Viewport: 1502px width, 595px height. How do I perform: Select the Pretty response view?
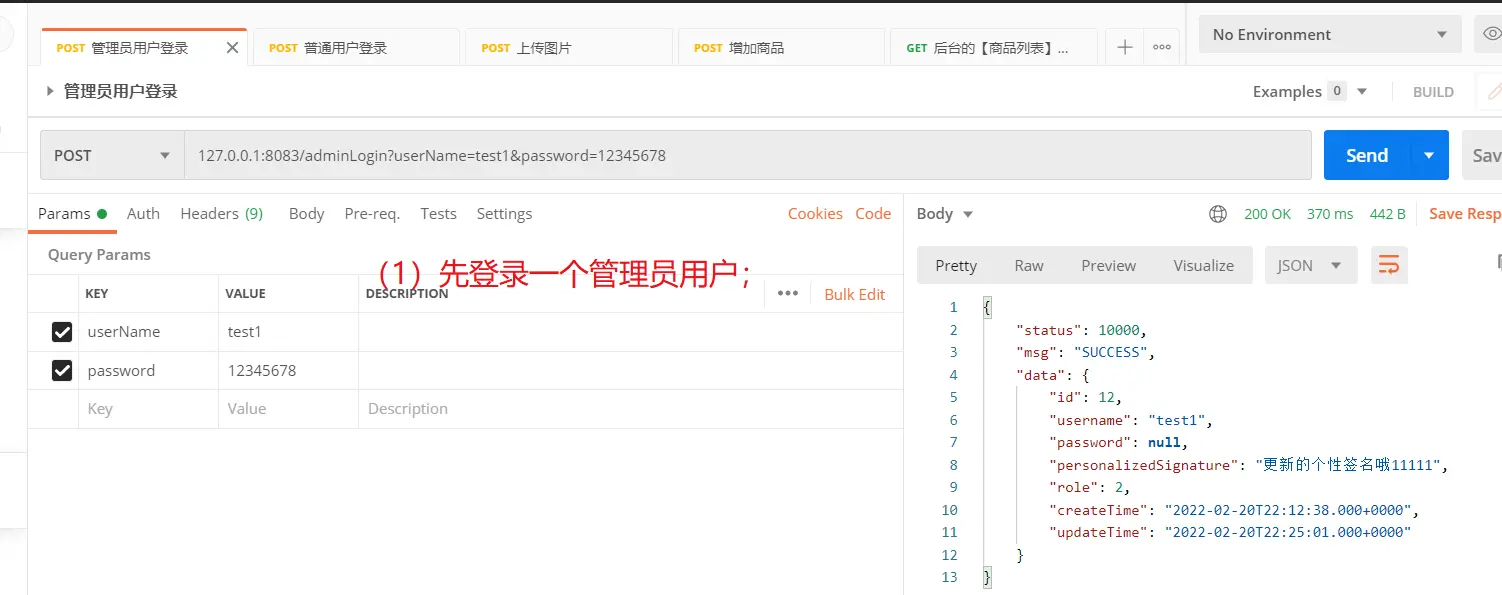(x=955, y=265)
